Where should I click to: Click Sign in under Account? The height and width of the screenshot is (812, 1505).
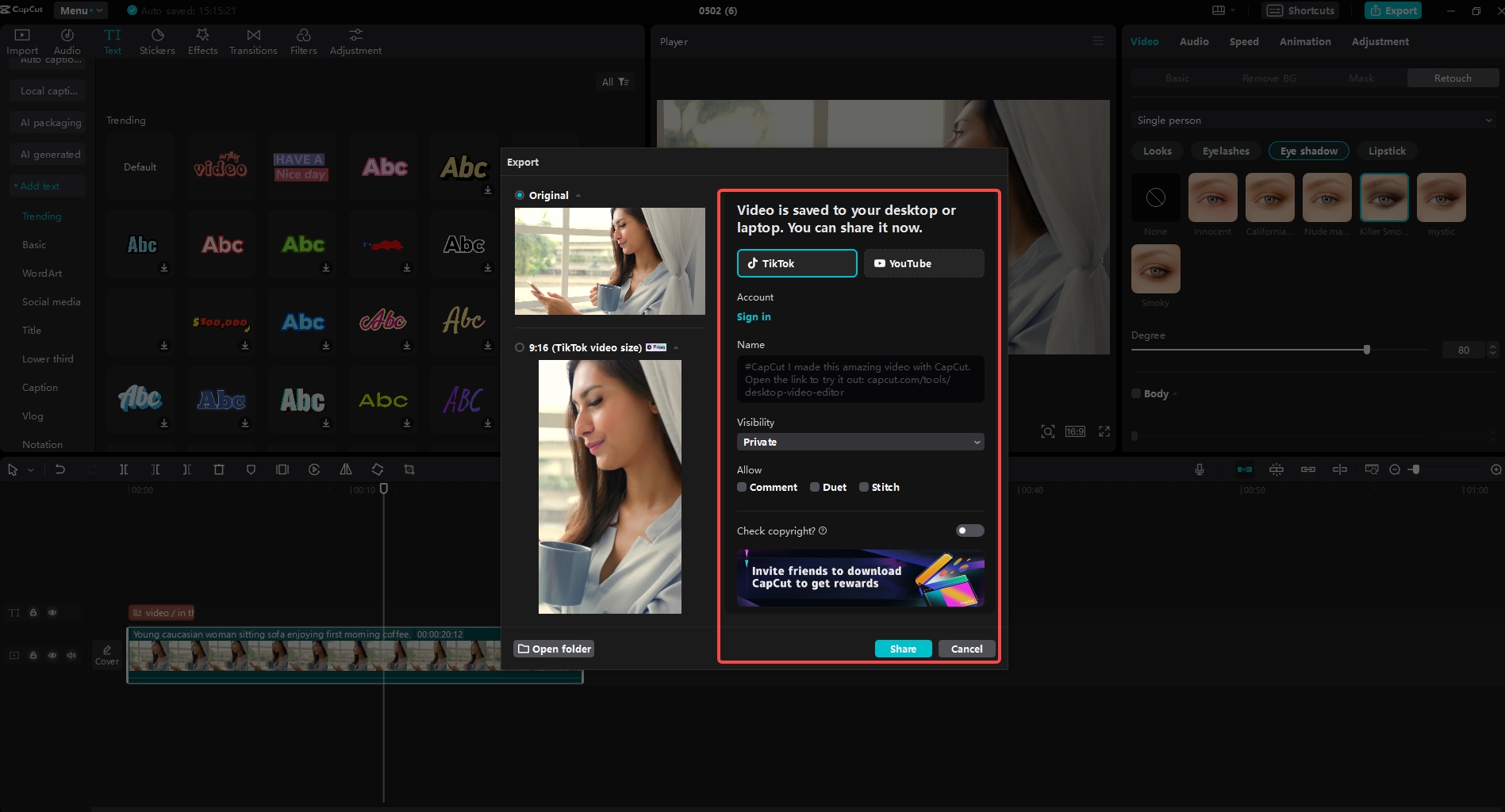click(753, 316)
